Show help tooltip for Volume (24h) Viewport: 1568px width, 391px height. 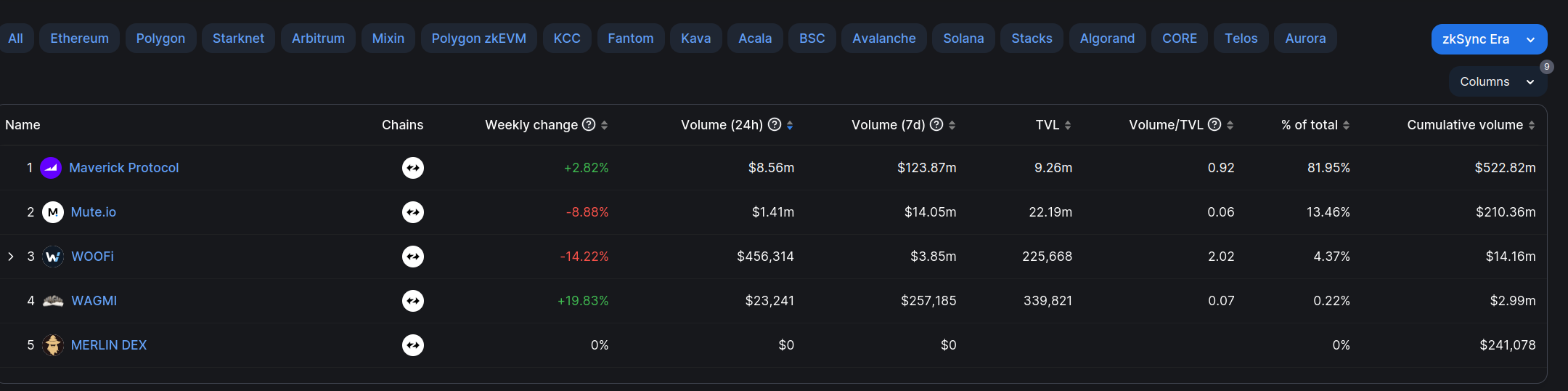point(775,124)
